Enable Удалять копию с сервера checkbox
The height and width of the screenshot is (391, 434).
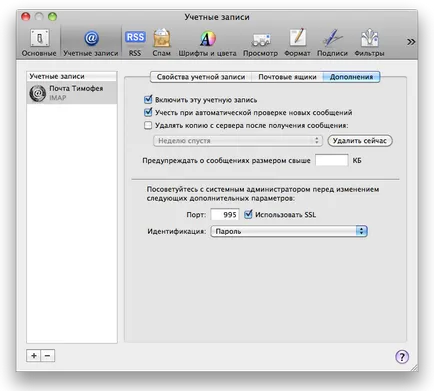148,125
